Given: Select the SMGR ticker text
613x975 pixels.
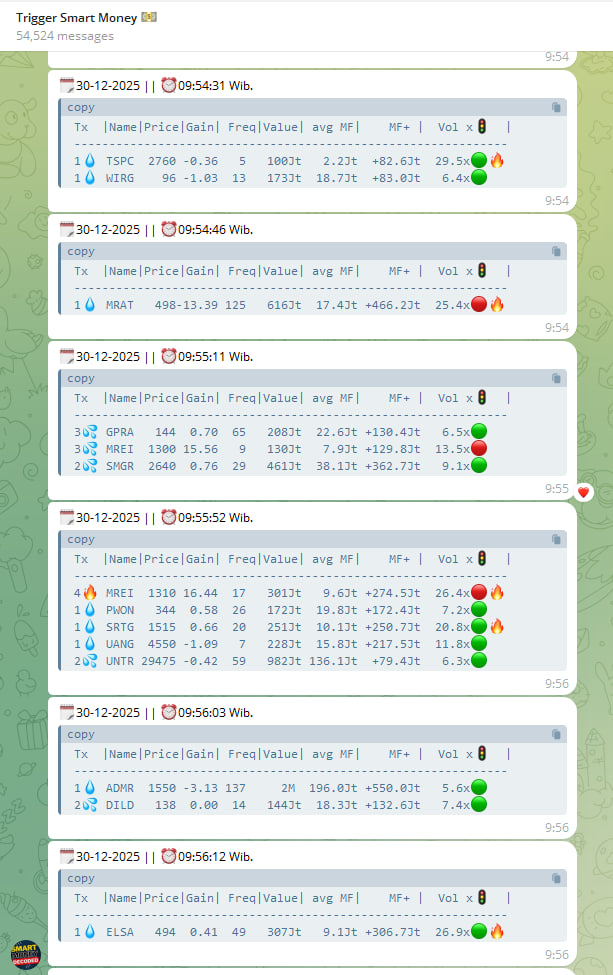Looking at the screenshot, I should pos(120,466).
